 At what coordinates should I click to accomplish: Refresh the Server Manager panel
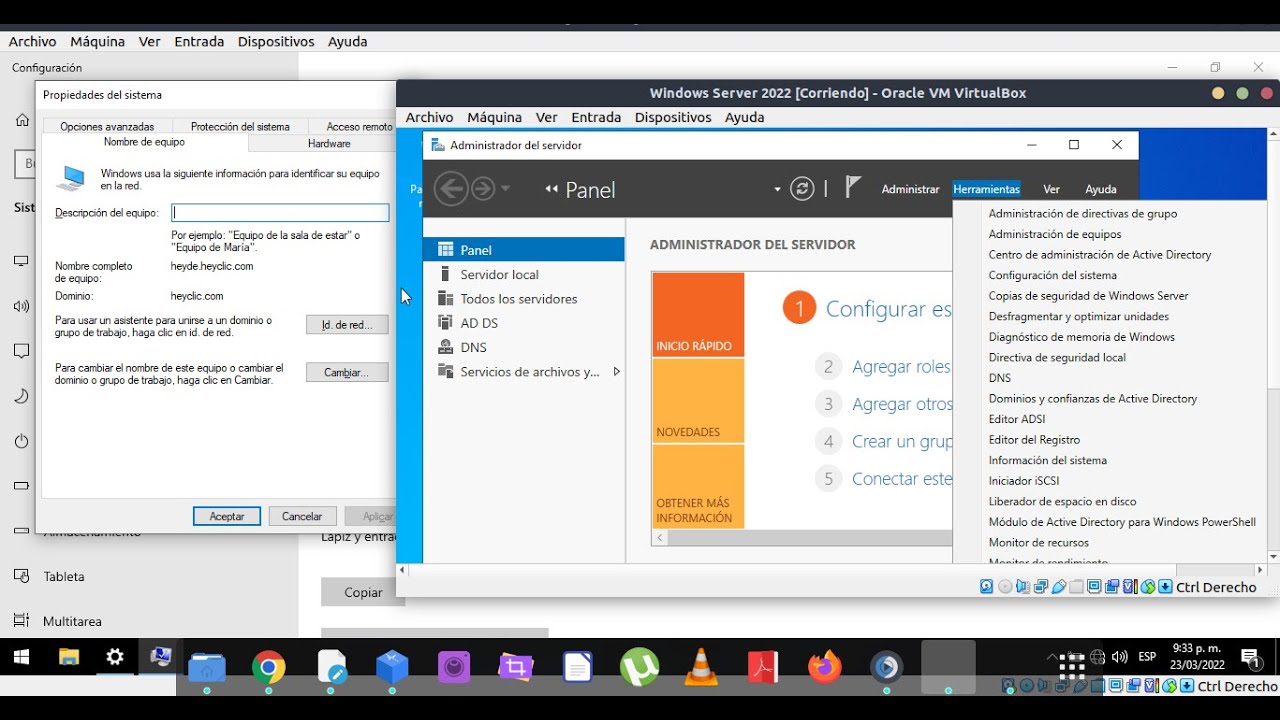(x=802, y=188)
